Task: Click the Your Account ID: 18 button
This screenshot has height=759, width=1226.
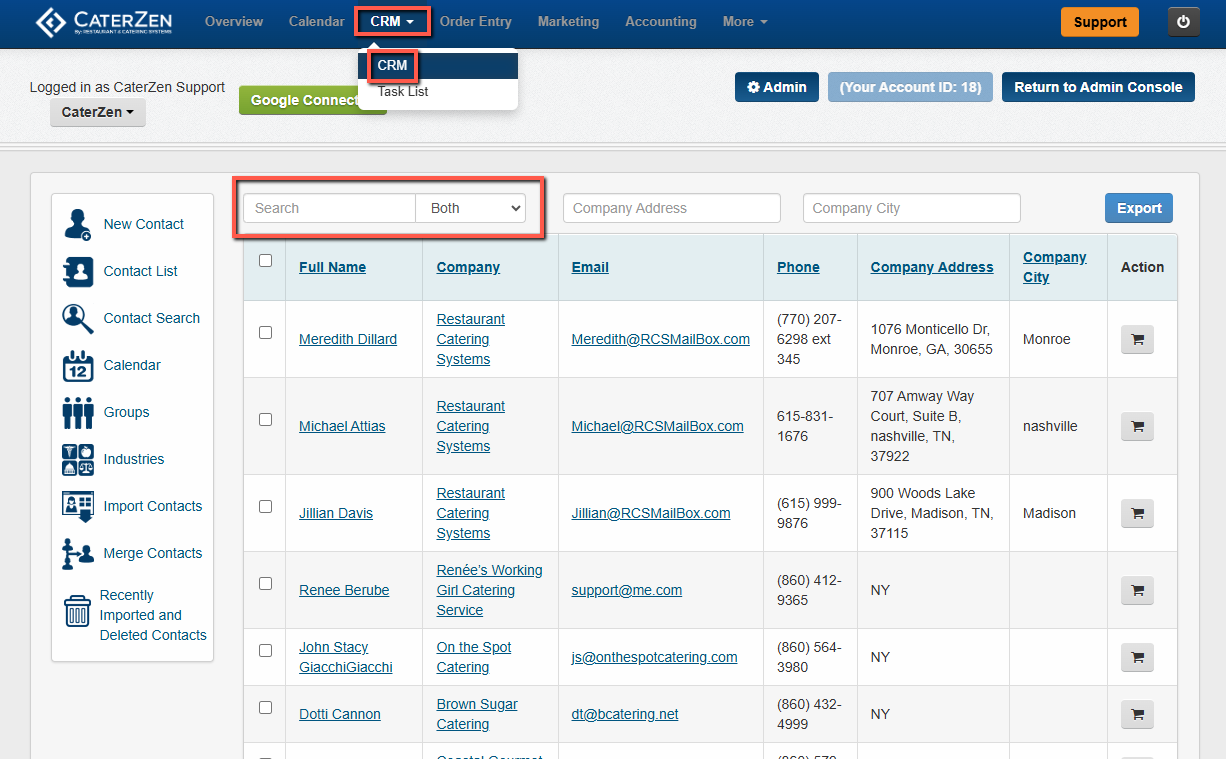Action: tap(910, 87)
